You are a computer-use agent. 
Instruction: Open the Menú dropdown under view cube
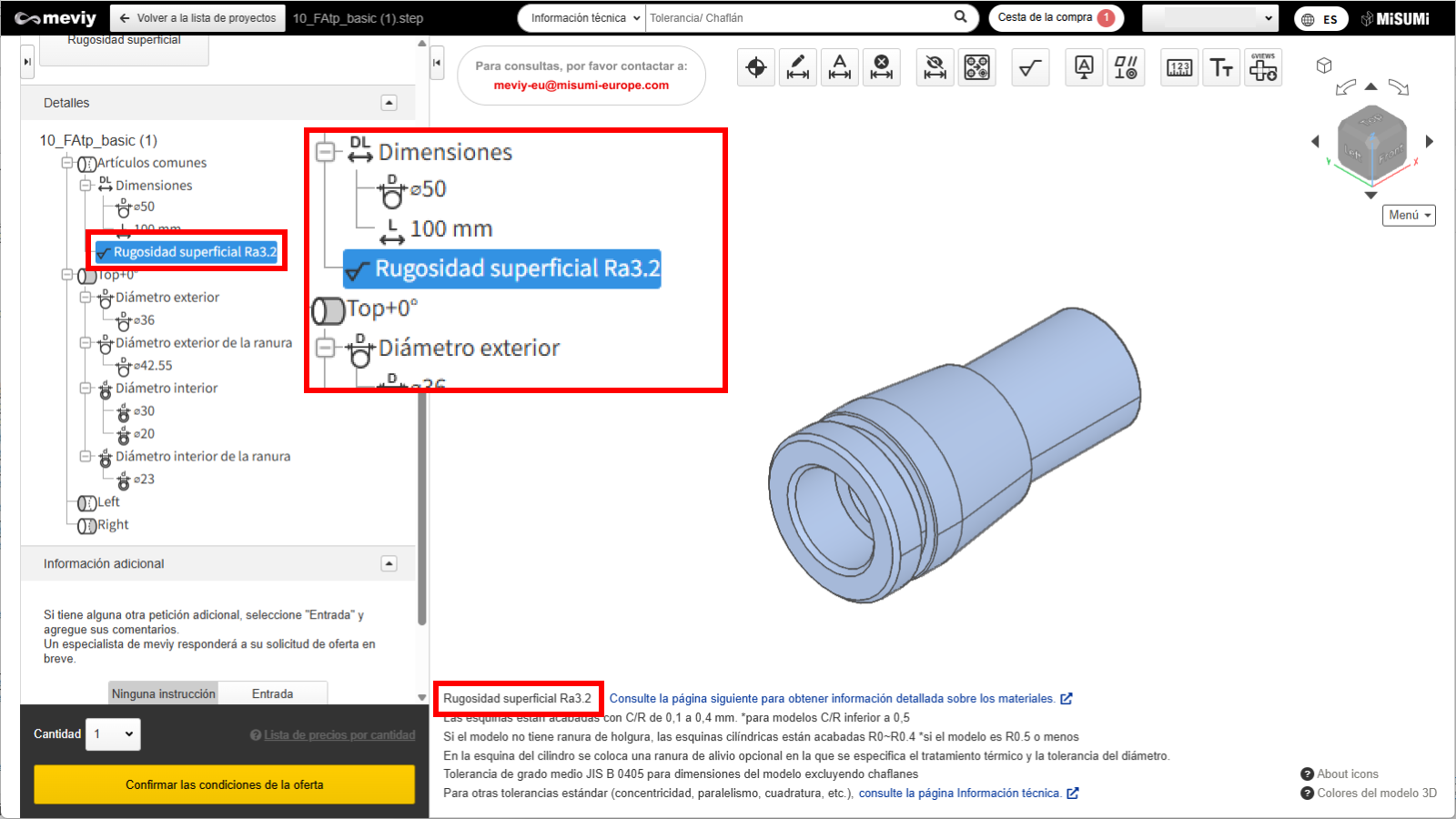pos(1410,216)
